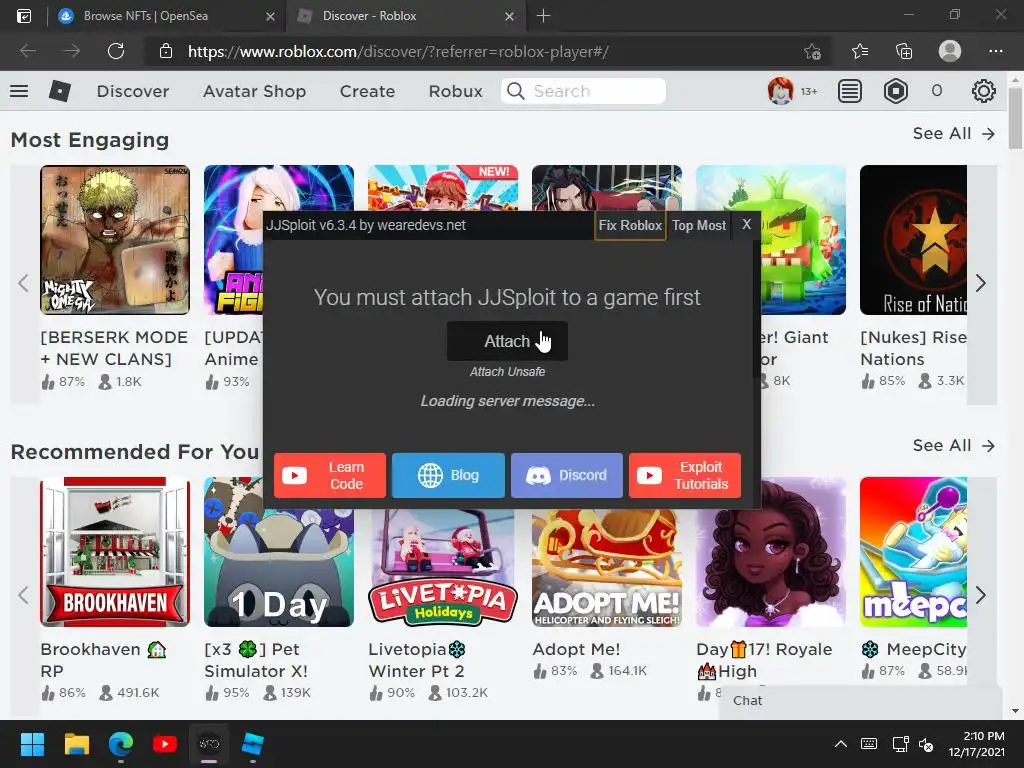Click the Attach button in JJSploit

click(507, 341)
